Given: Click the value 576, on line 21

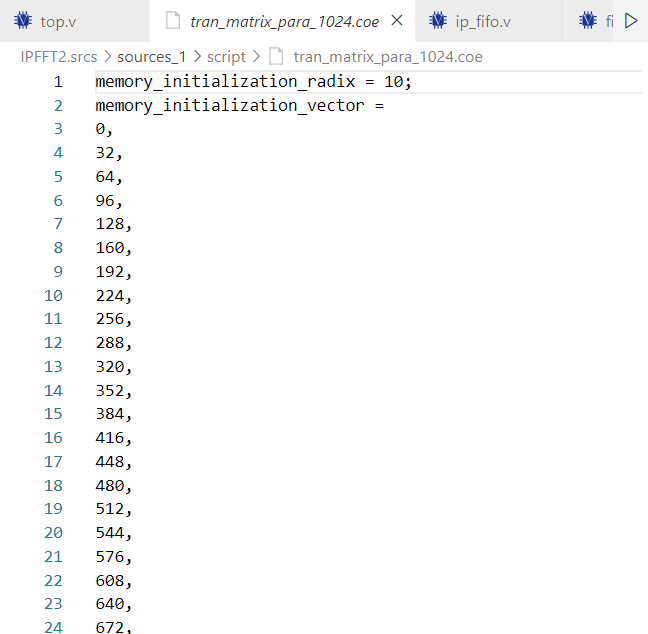Looking at the screenshot, I should point(114,557).
